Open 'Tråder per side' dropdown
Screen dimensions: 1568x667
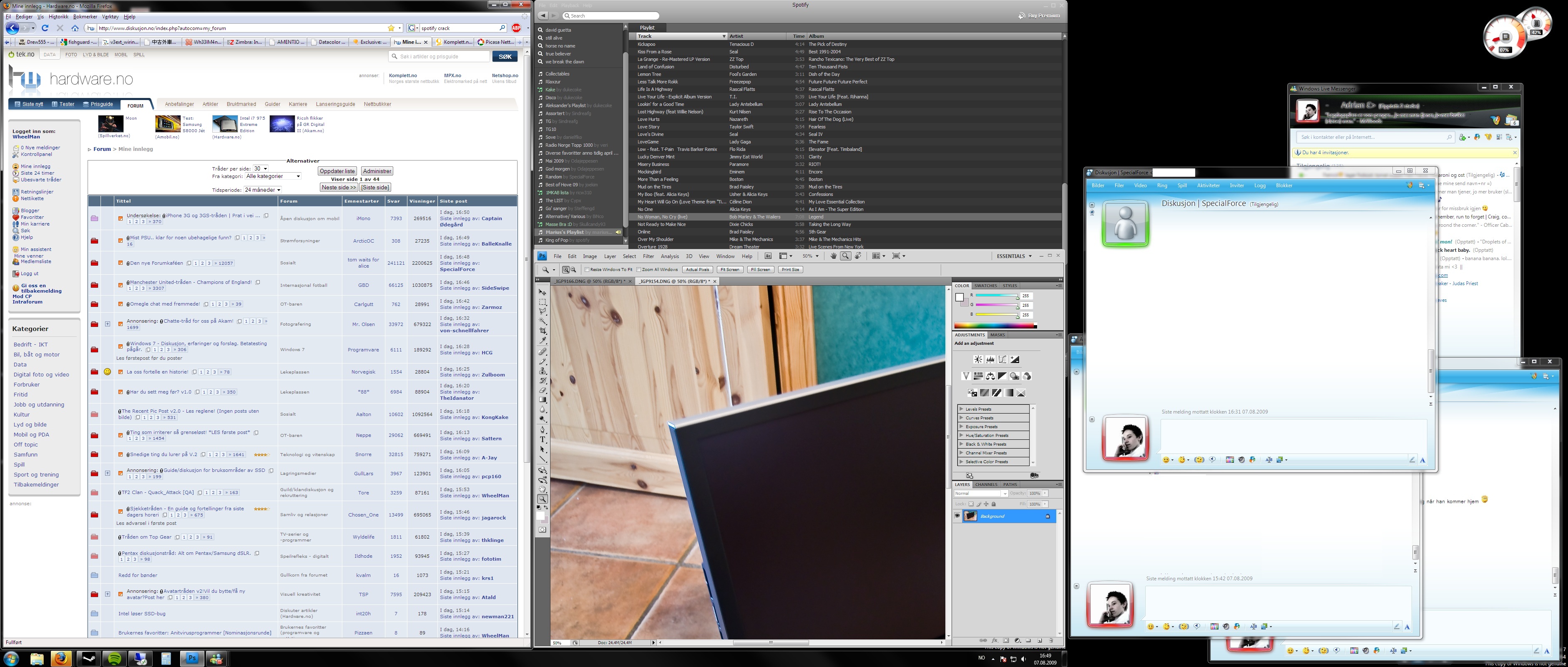261,168
